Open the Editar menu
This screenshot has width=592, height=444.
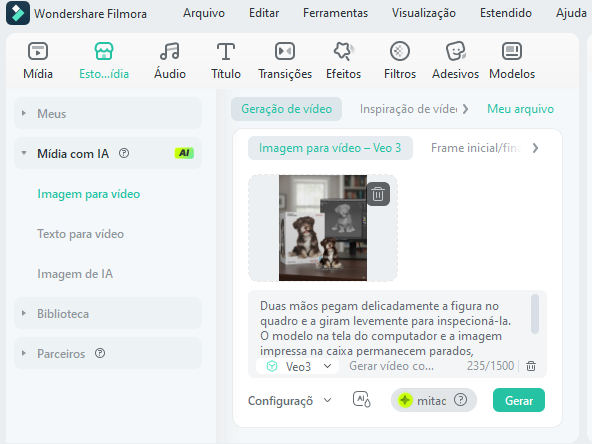point(264,13)
